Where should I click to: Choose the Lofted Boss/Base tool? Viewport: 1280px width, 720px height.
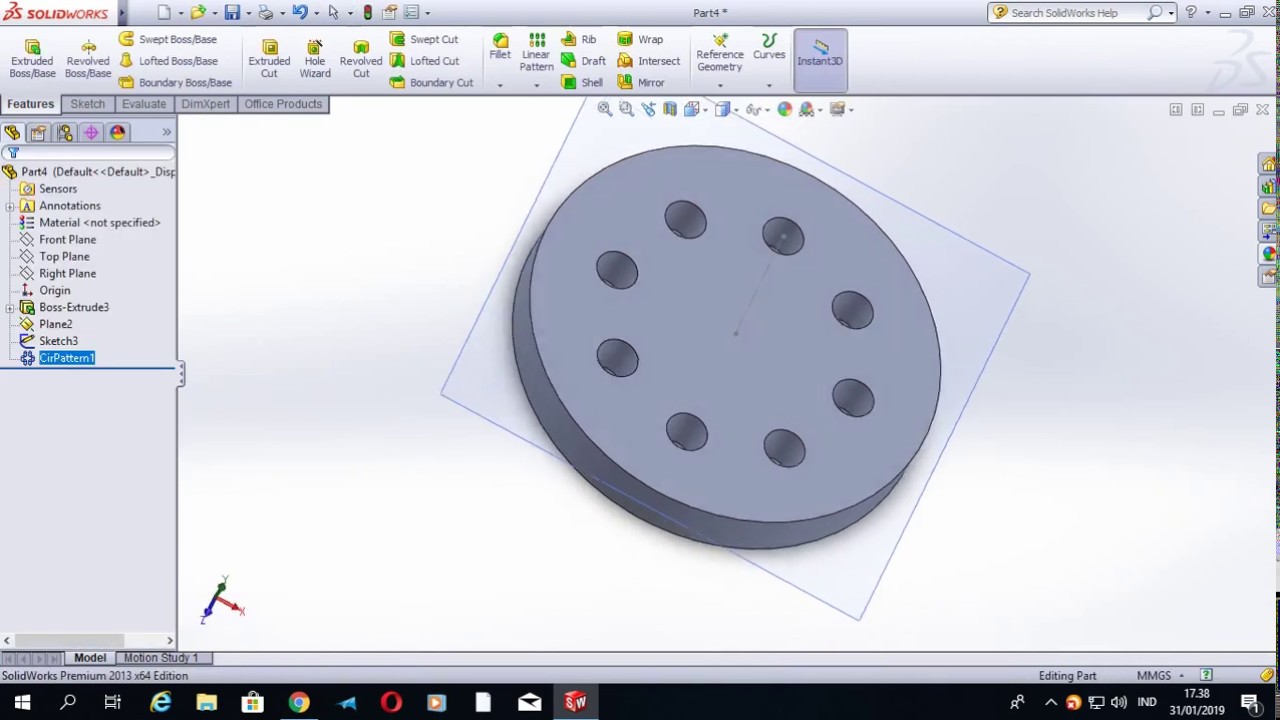pyautogui.click(x=167, y=61)
